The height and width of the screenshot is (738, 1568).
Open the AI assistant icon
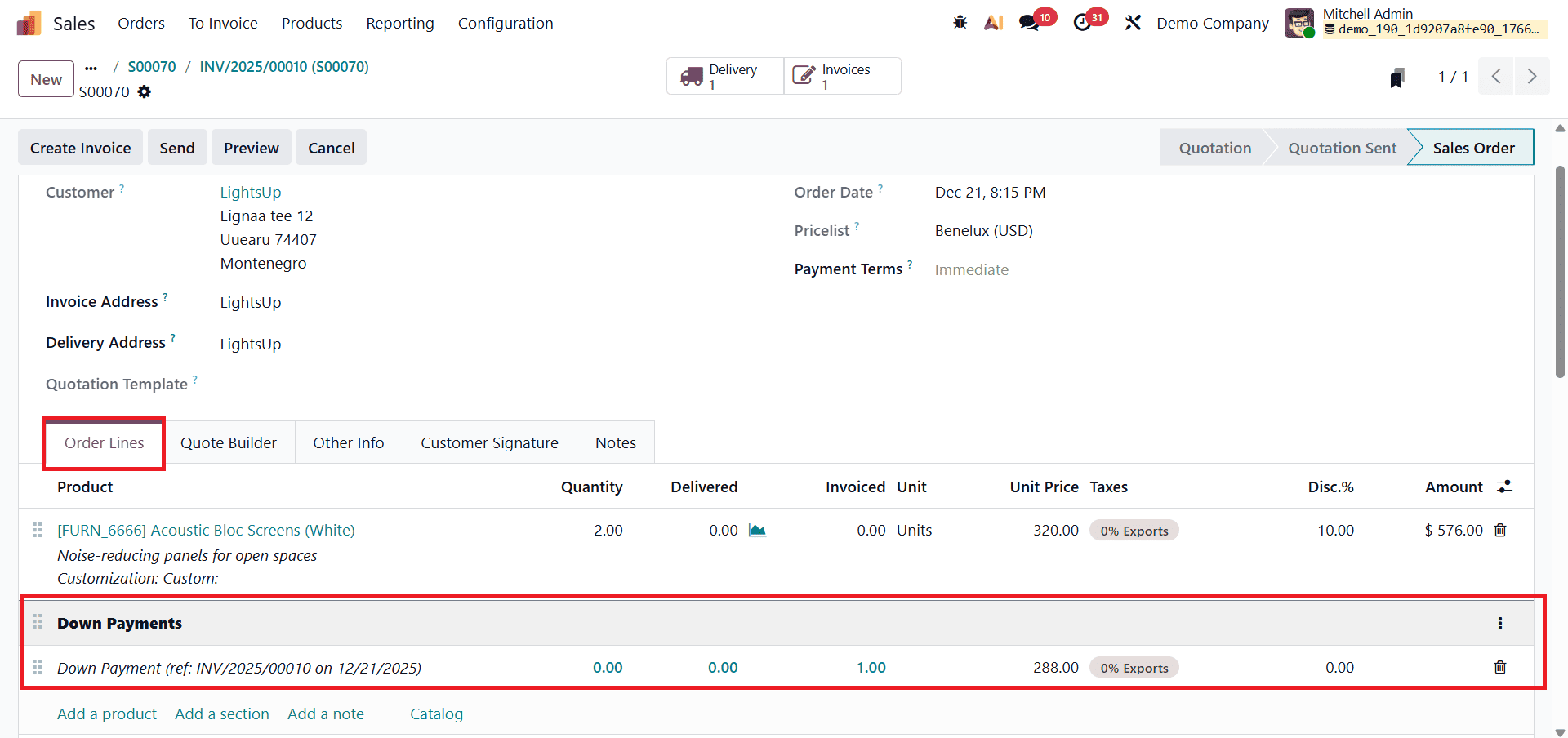[x=993, y=22]
